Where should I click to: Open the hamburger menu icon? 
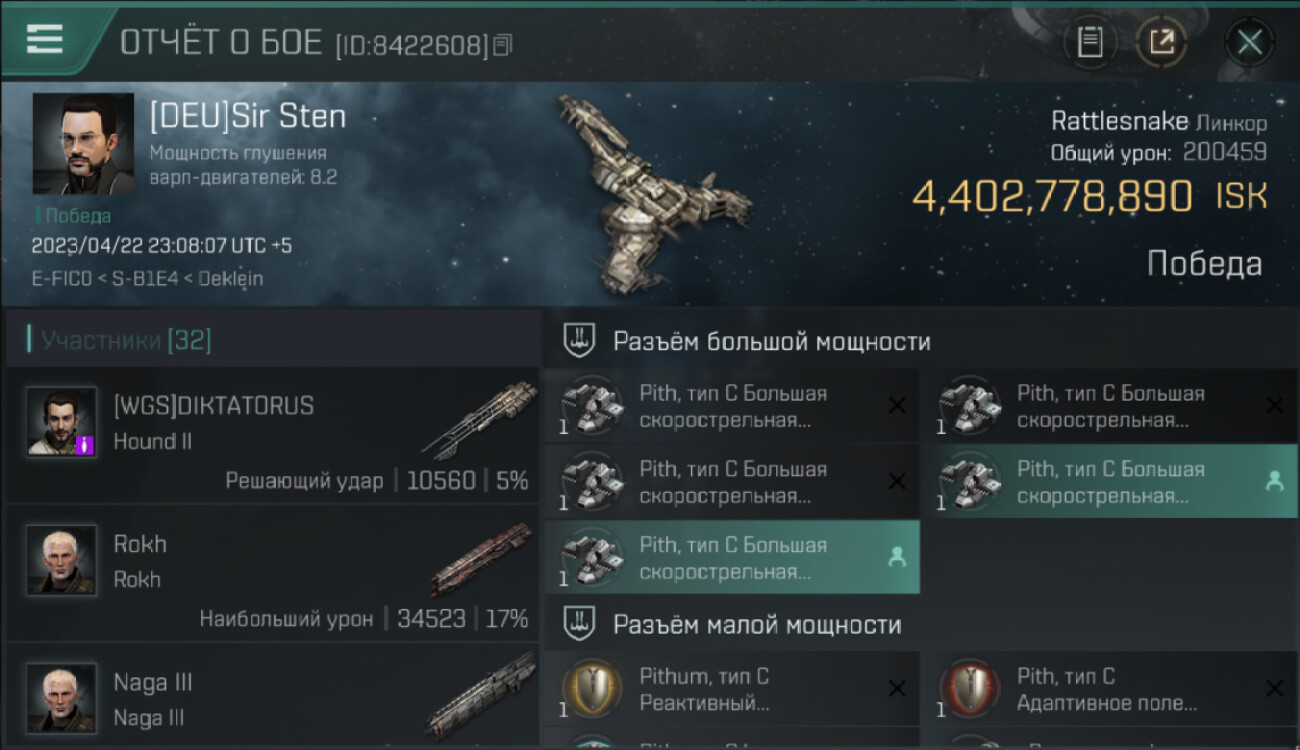[44, 39]
